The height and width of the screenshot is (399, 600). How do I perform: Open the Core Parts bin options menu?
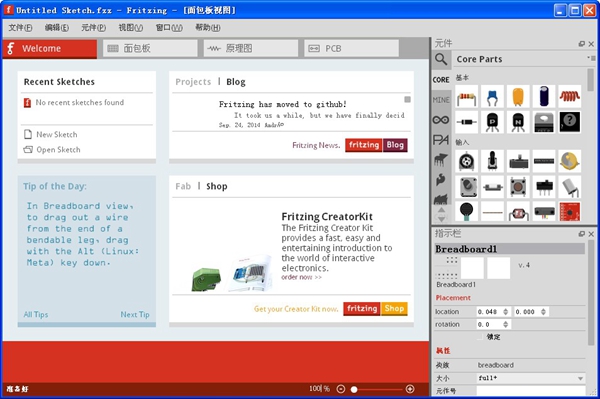(591, 58)
